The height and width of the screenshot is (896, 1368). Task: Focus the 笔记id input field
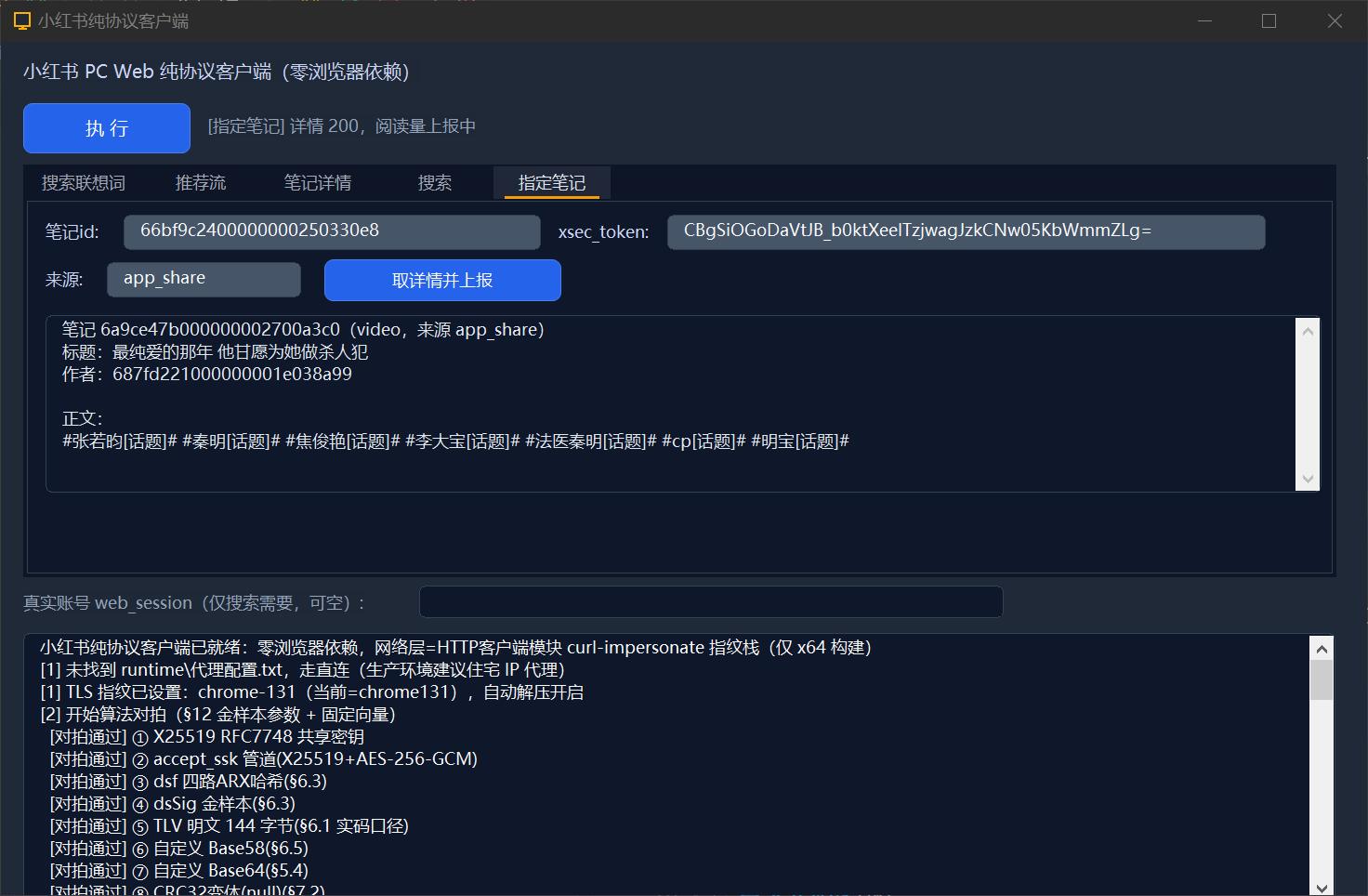(x=332, y=231)
